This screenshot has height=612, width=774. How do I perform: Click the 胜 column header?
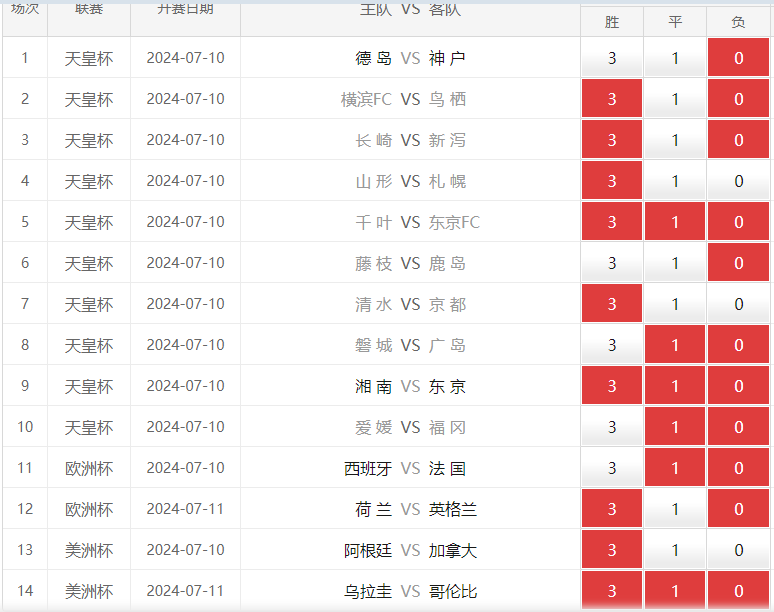[x=612, y=22]
